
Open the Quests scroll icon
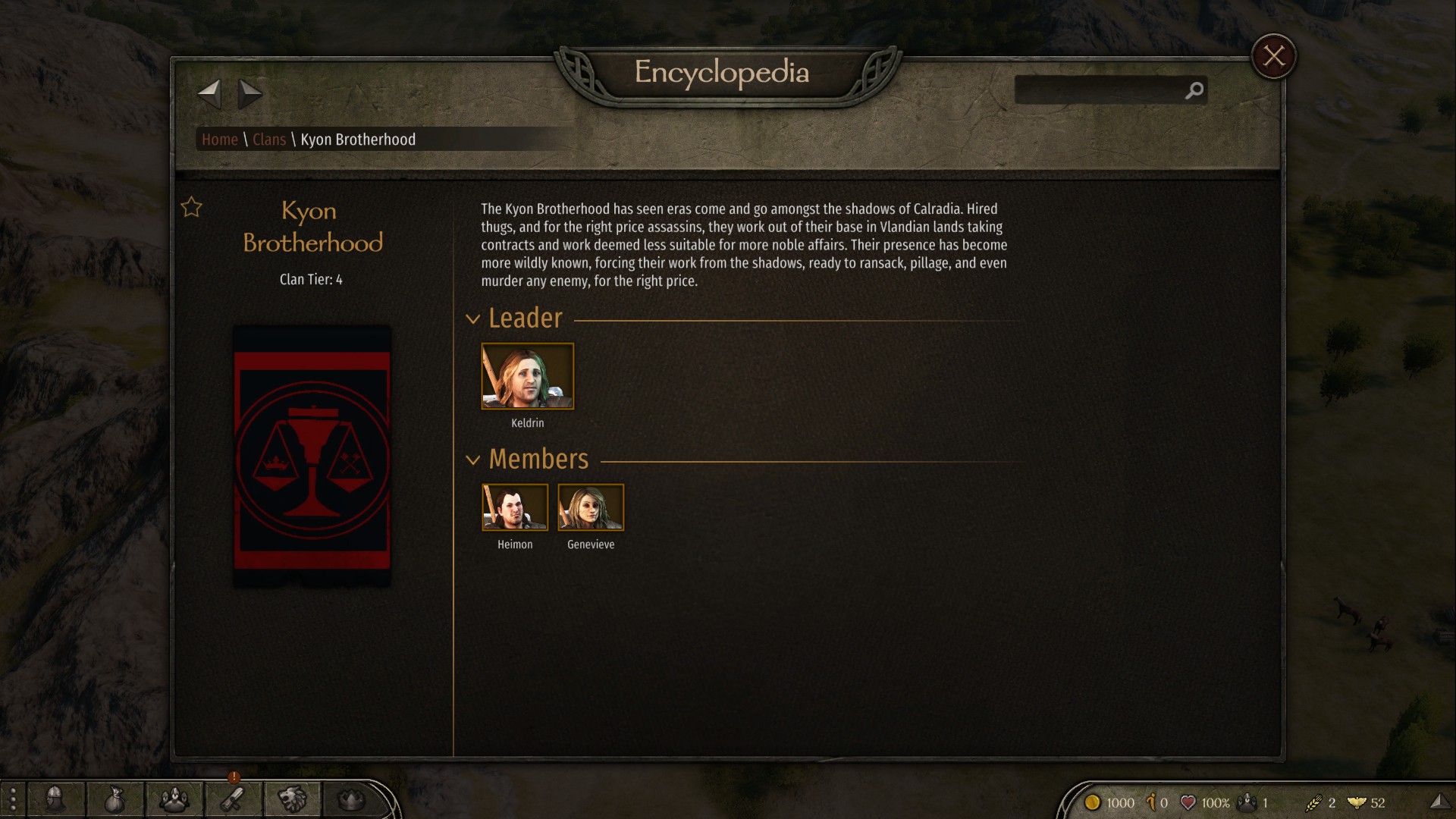[233, 799]
